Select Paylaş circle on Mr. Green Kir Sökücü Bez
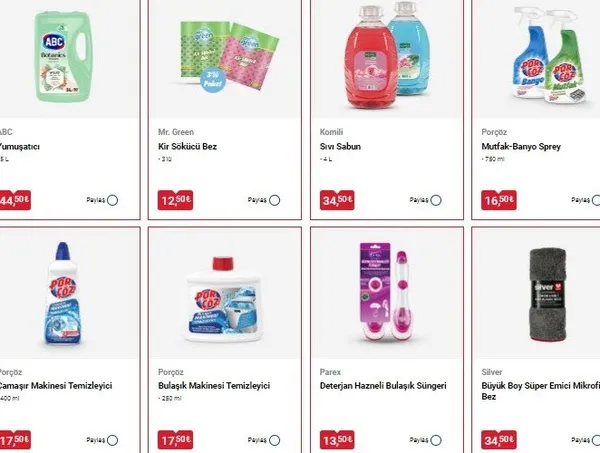The height and width of the screenshot is (453, 600). tap(274, 200)
